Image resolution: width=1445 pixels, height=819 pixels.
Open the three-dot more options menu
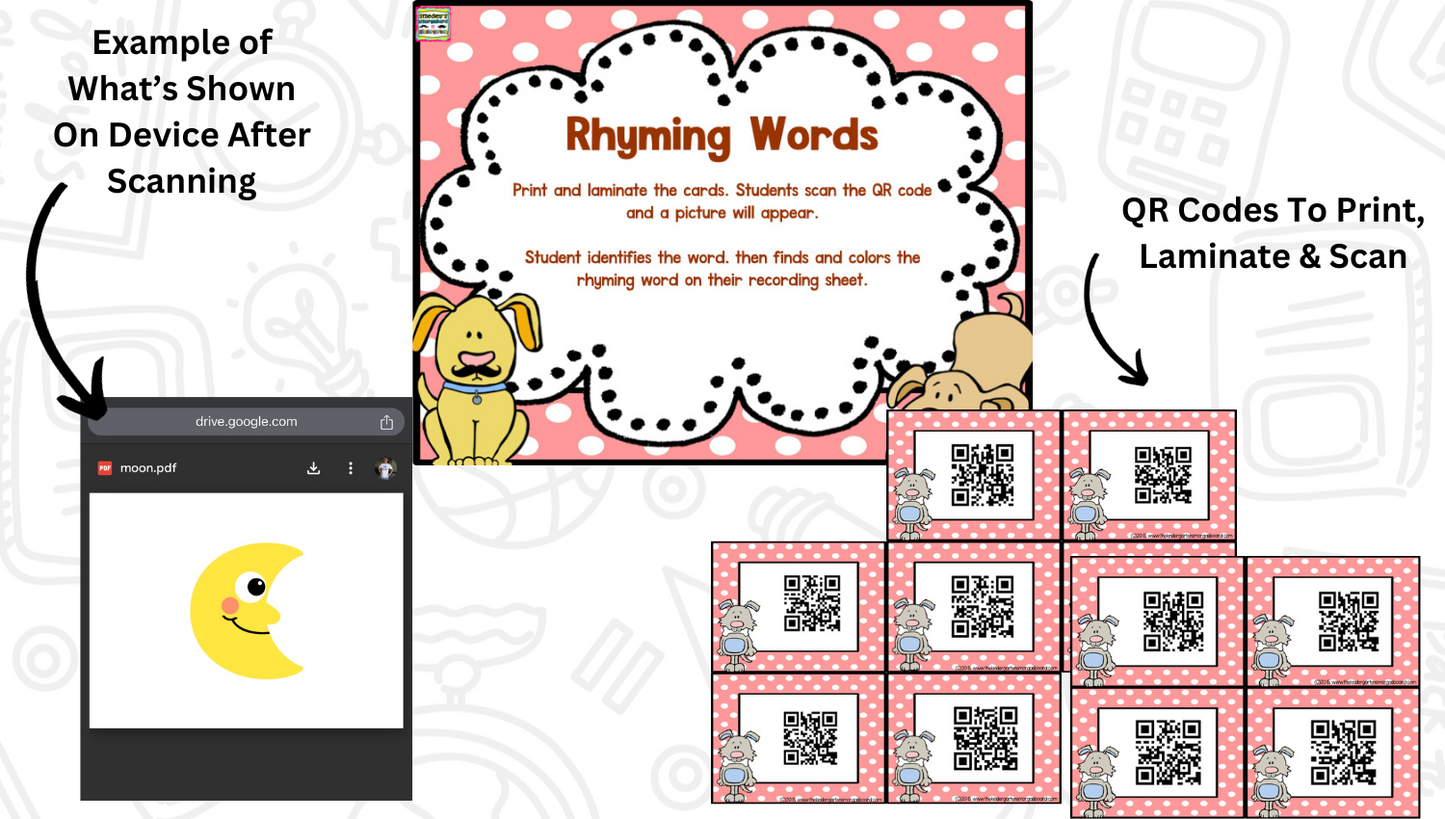pos(350,468)
